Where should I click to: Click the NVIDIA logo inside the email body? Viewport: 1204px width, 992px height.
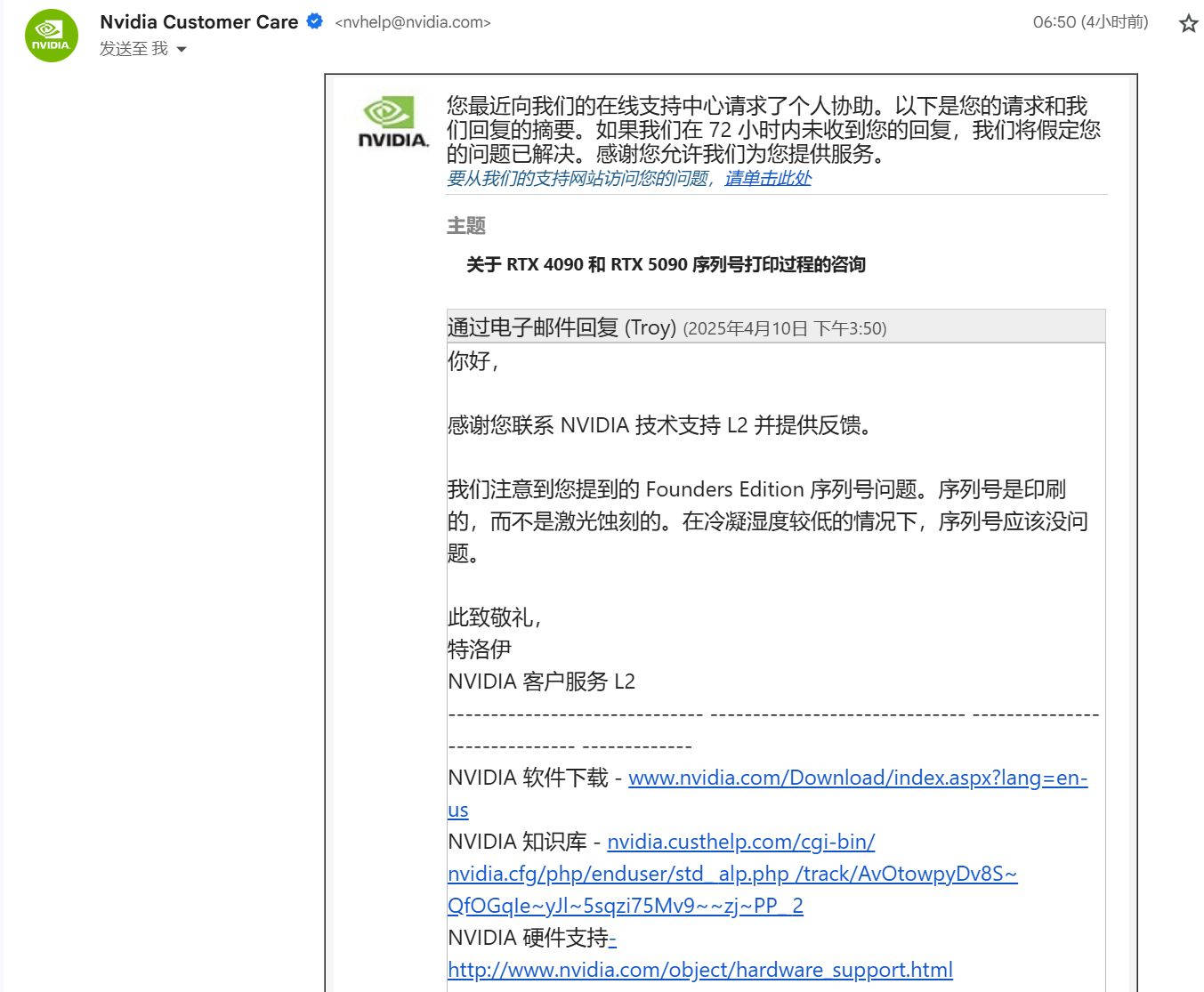click(393, 123)
